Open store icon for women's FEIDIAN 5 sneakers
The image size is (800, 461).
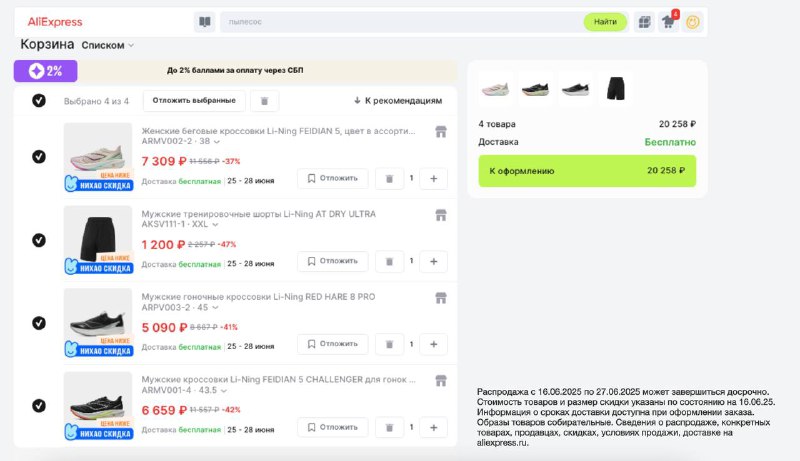(441, 132)
